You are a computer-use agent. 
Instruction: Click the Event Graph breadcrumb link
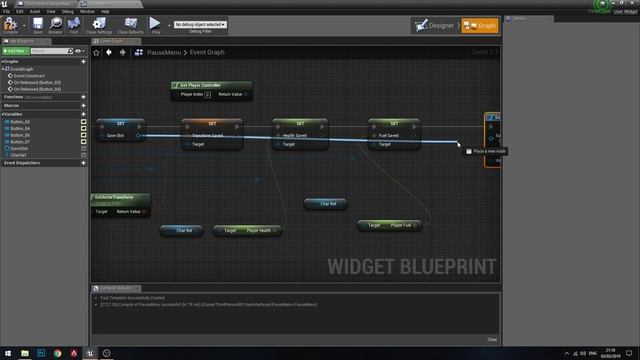pos(207,52)
